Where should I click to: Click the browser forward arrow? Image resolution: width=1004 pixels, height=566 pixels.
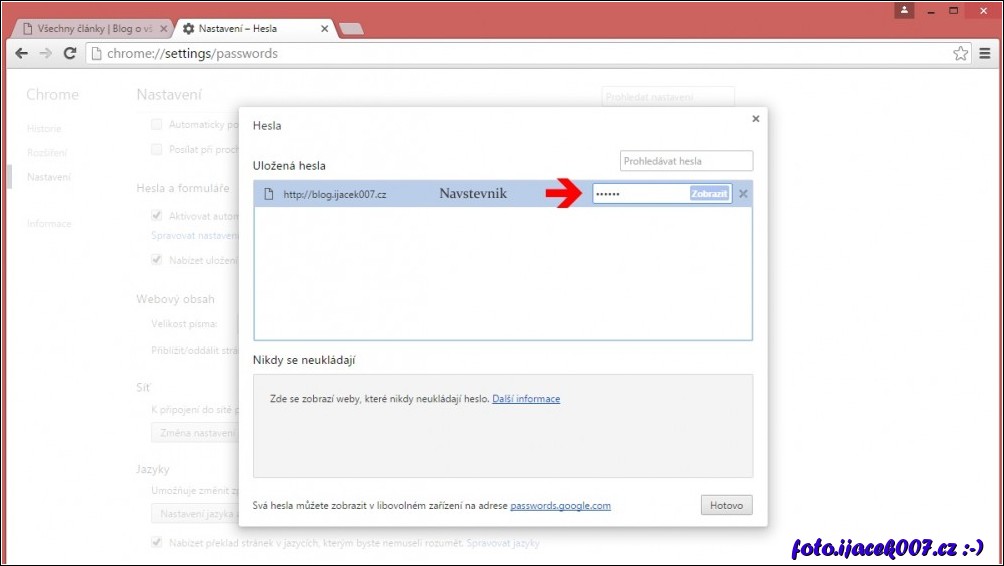tap(45, 53)
